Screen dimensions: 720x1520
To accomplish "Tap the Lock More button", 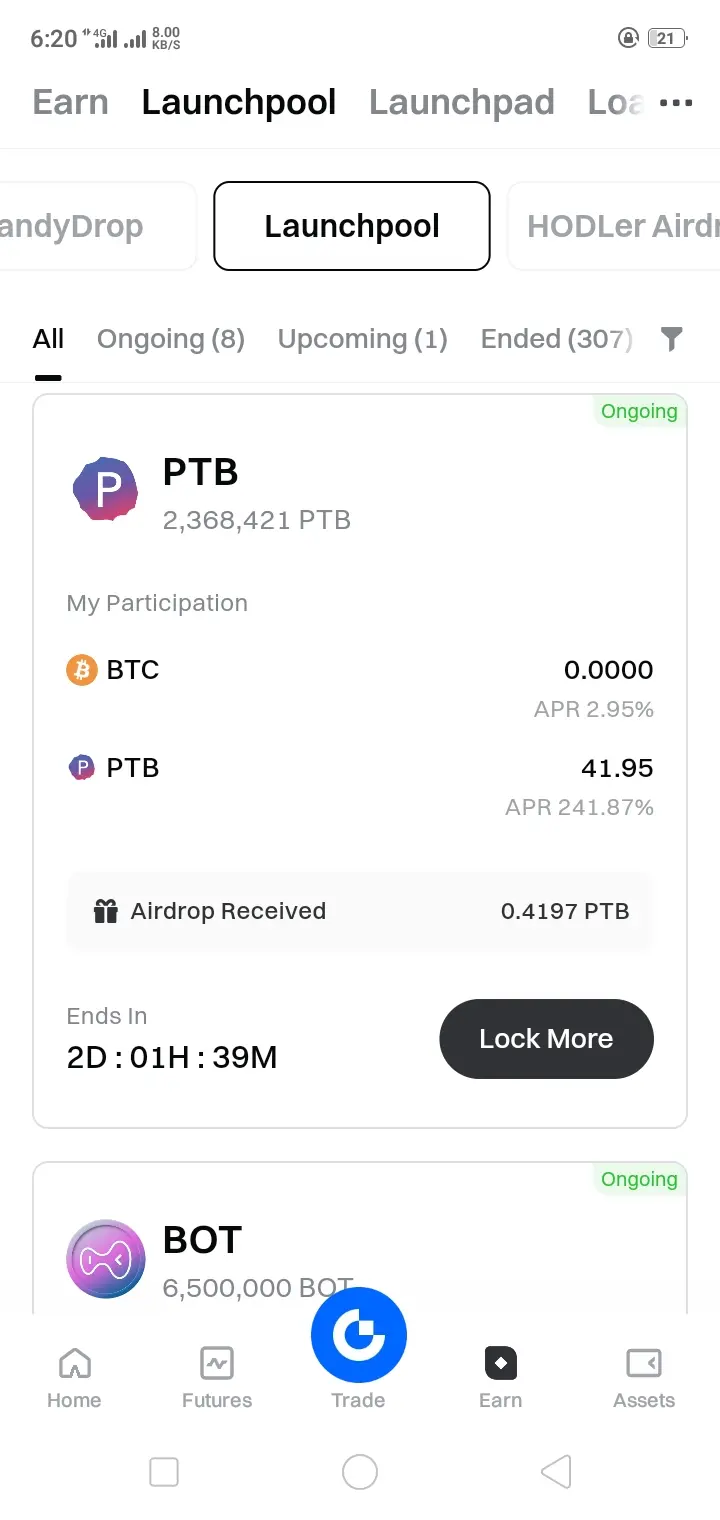I will tap(546, 1039).
